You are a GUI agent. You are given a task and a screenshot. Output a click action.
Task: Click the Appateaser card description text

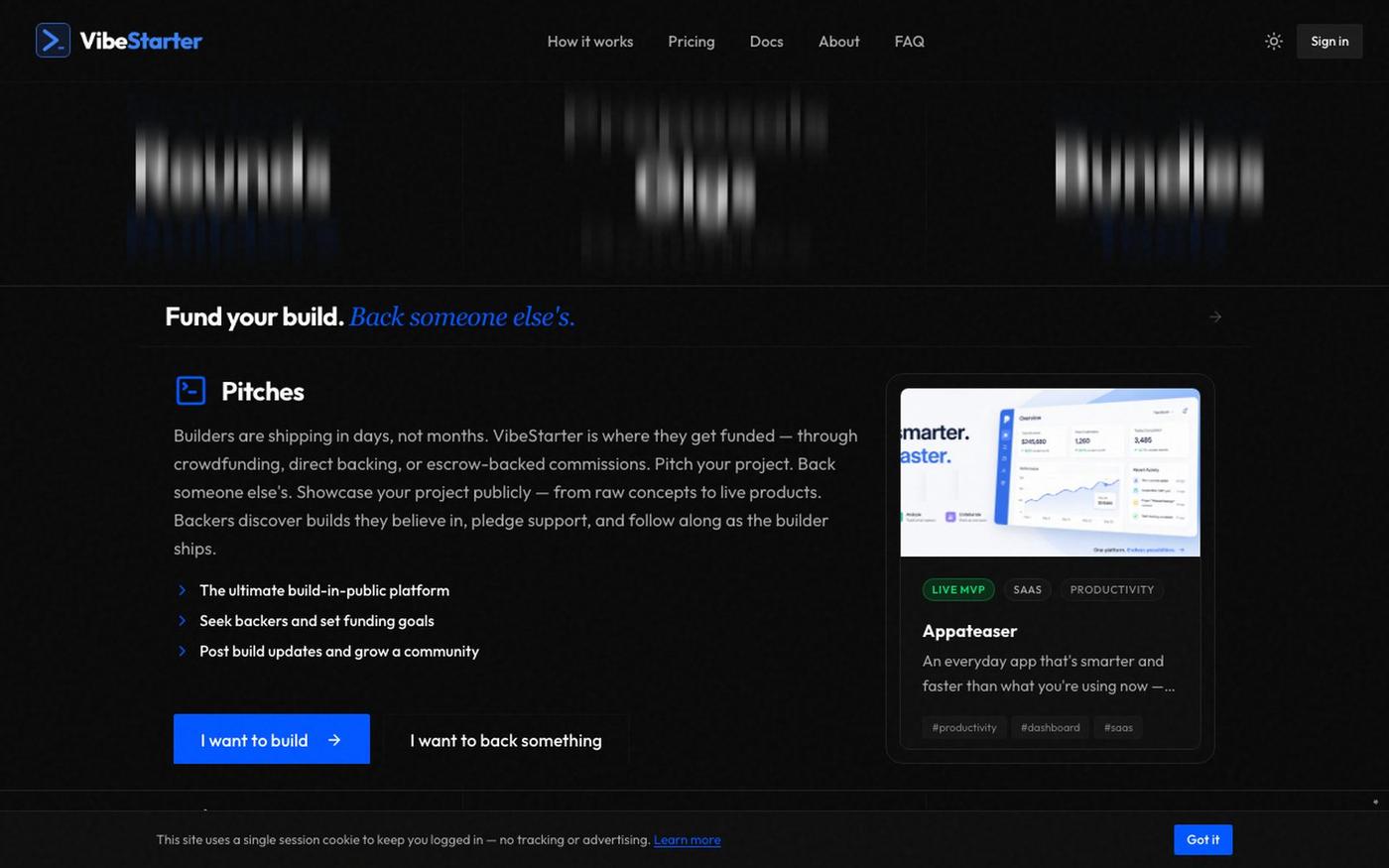1049,674
